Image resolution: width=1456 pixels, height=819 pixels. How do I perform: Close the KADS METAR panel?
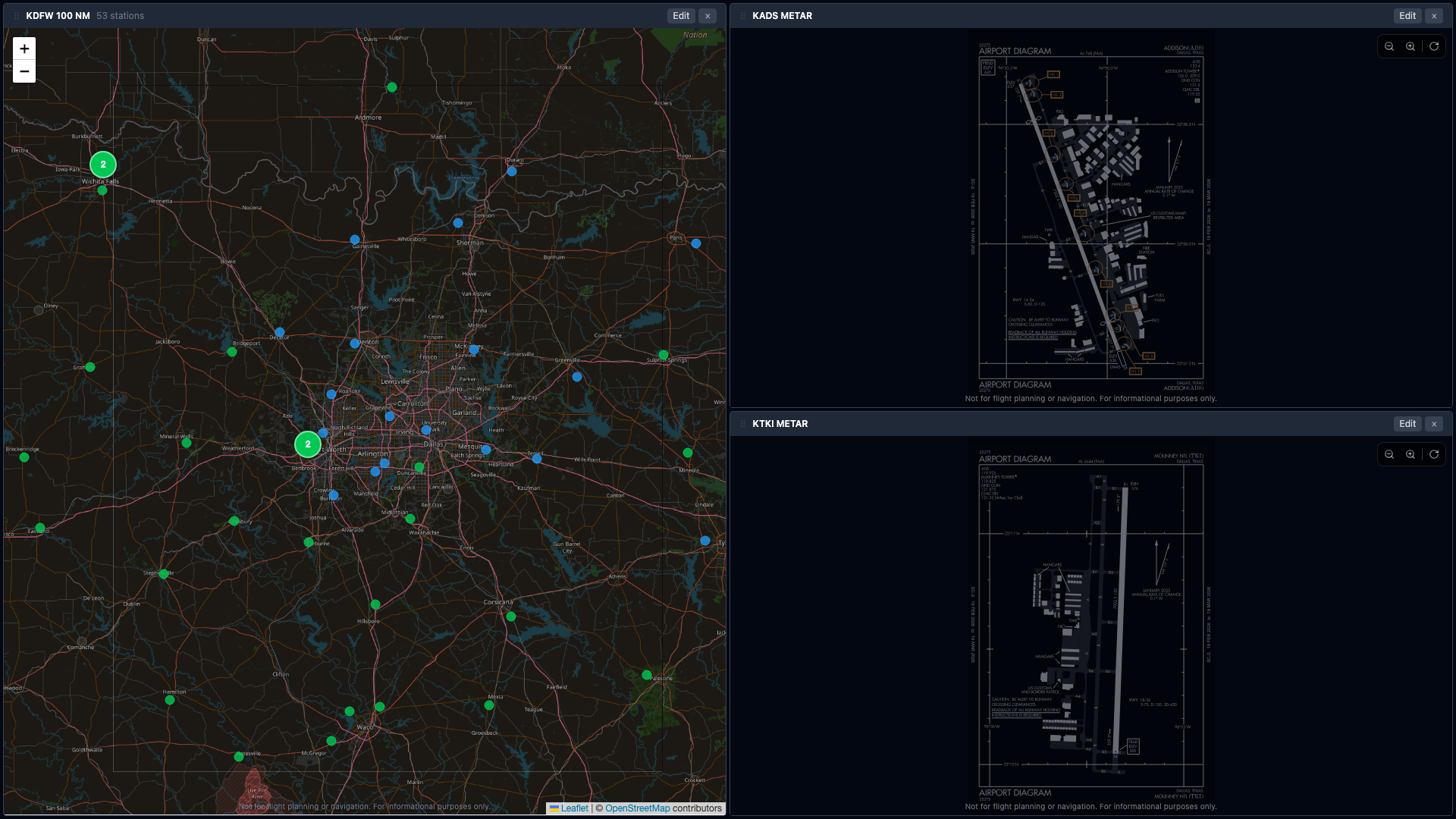tap(1434, 16)
